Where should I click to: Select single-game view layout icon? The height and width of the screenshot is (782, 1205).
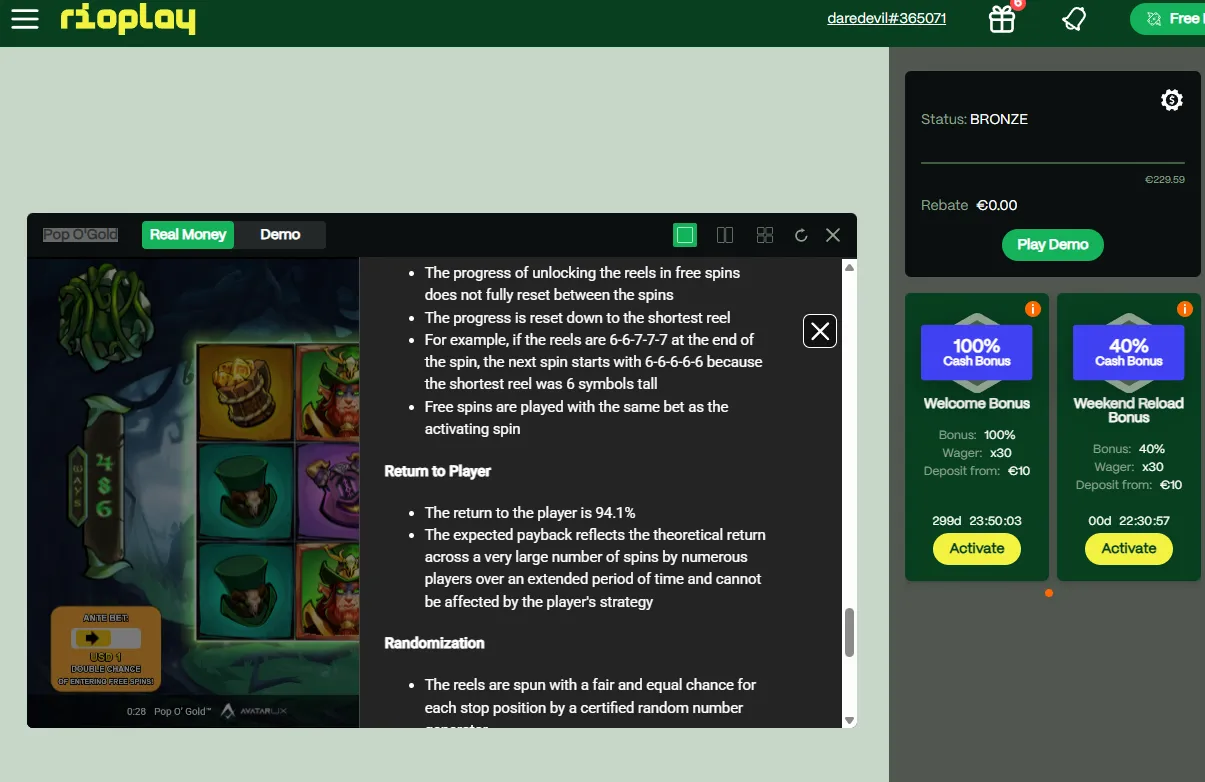[x=685, y=235]
